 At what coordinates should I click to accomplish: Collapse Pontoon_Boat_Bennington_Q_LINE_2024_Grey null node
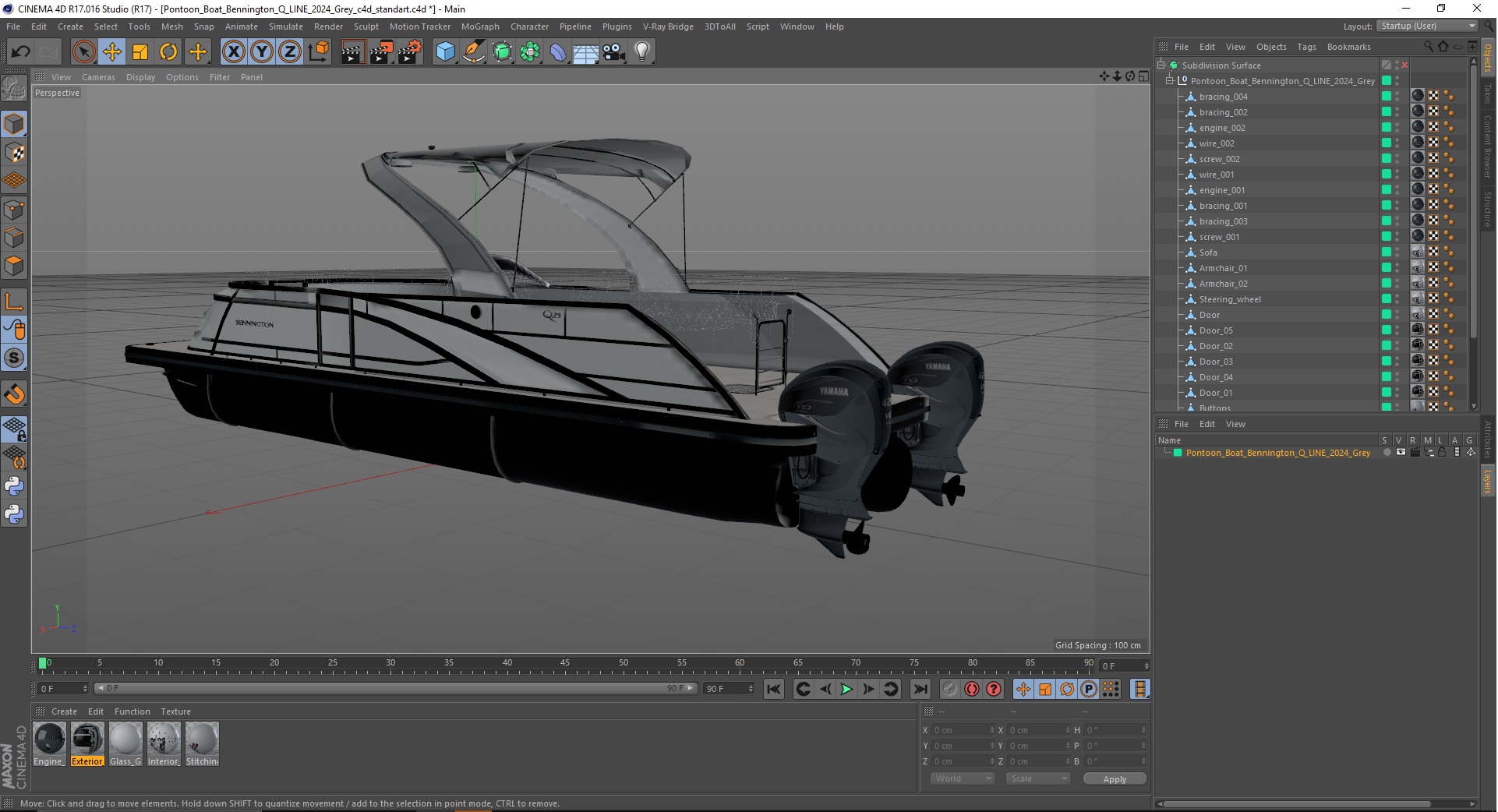pyautogui.click(x=1170, y=81)
